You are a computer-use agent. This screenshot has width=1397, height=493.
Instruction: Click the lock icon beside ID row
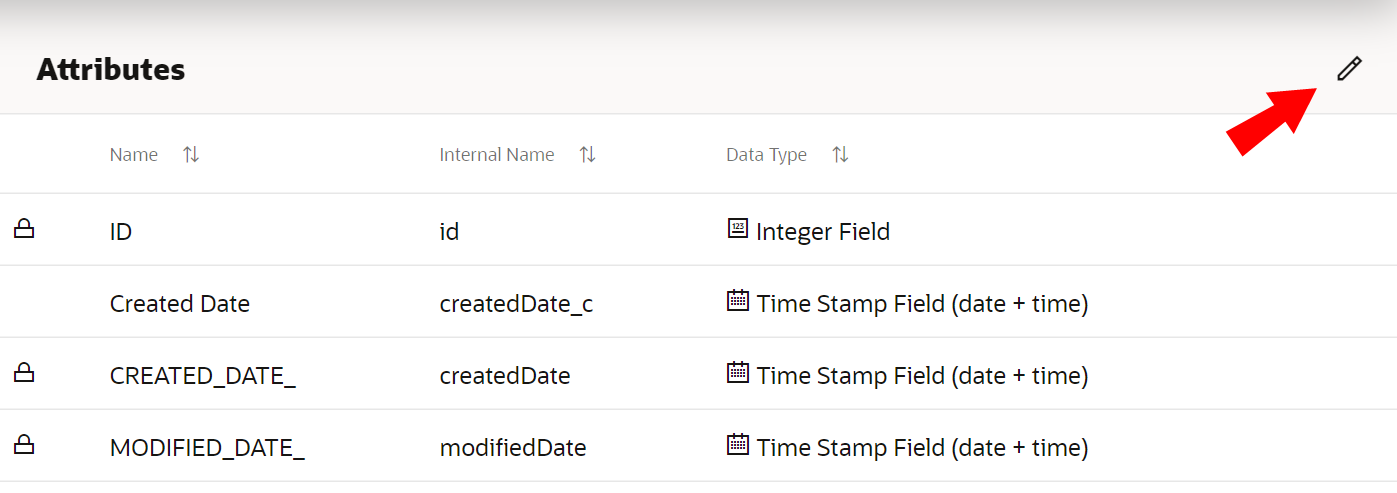pyautogui.click(x=24, y=230)
